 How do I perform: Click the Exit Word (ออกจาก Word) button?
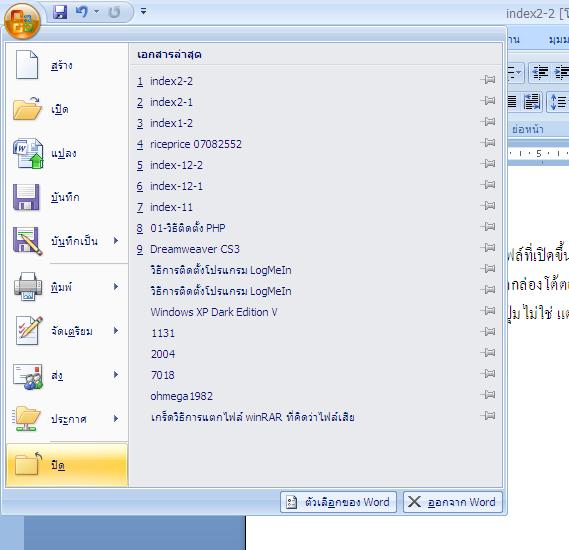coord(453,502)
